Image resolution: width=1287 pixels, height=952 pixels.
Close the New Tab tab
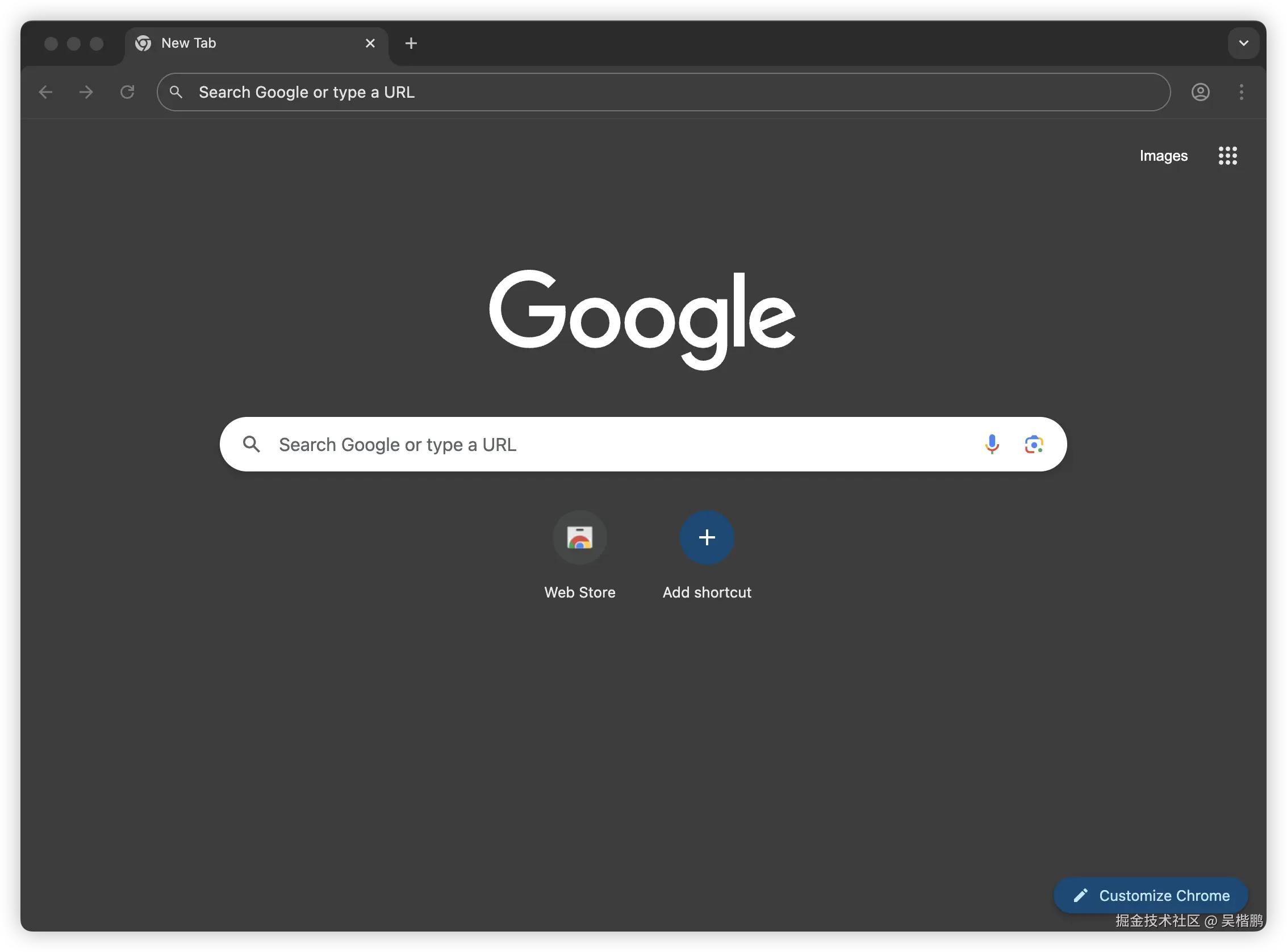370,43
